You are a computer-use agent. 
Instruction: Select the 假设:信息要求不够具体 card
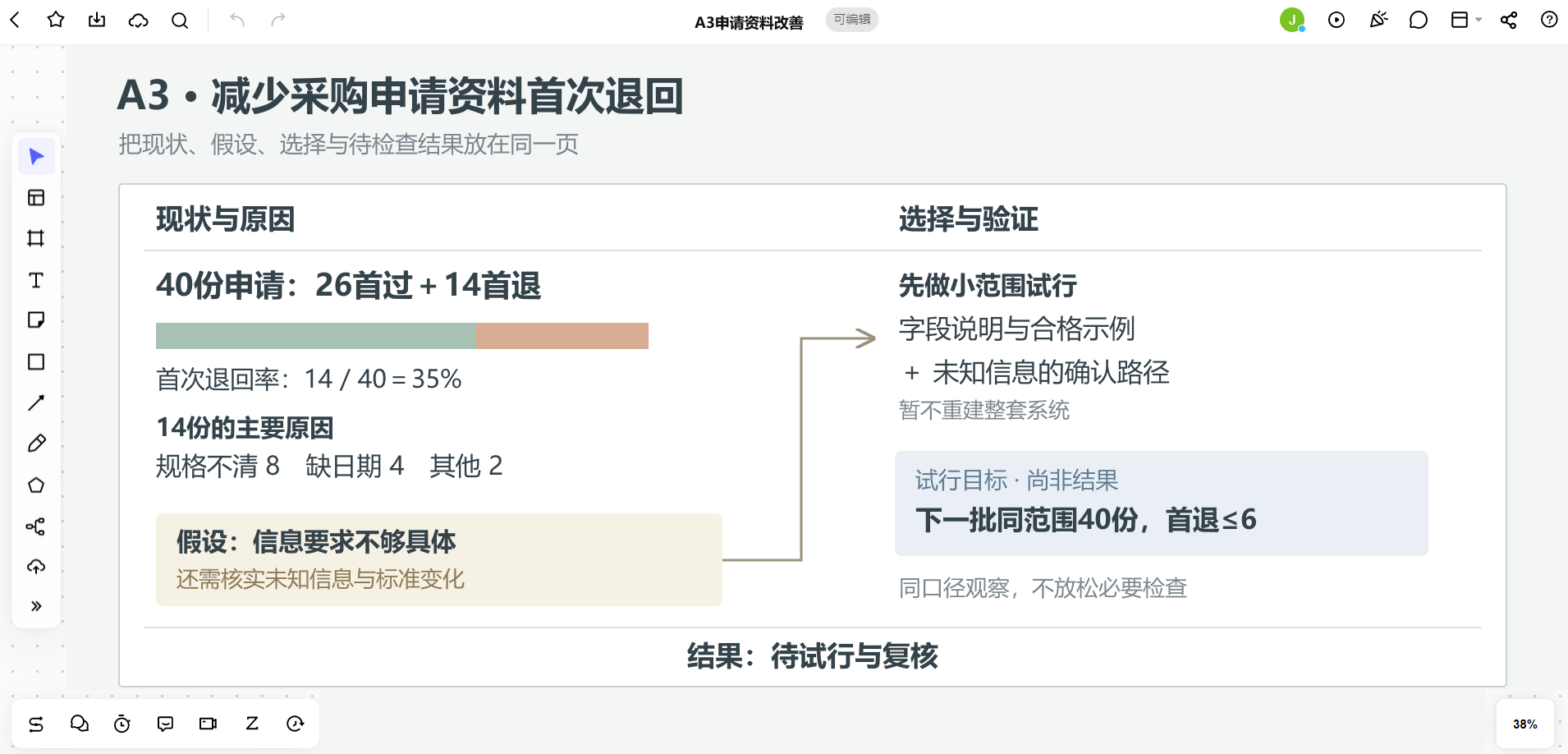click(x=439, y=560)
